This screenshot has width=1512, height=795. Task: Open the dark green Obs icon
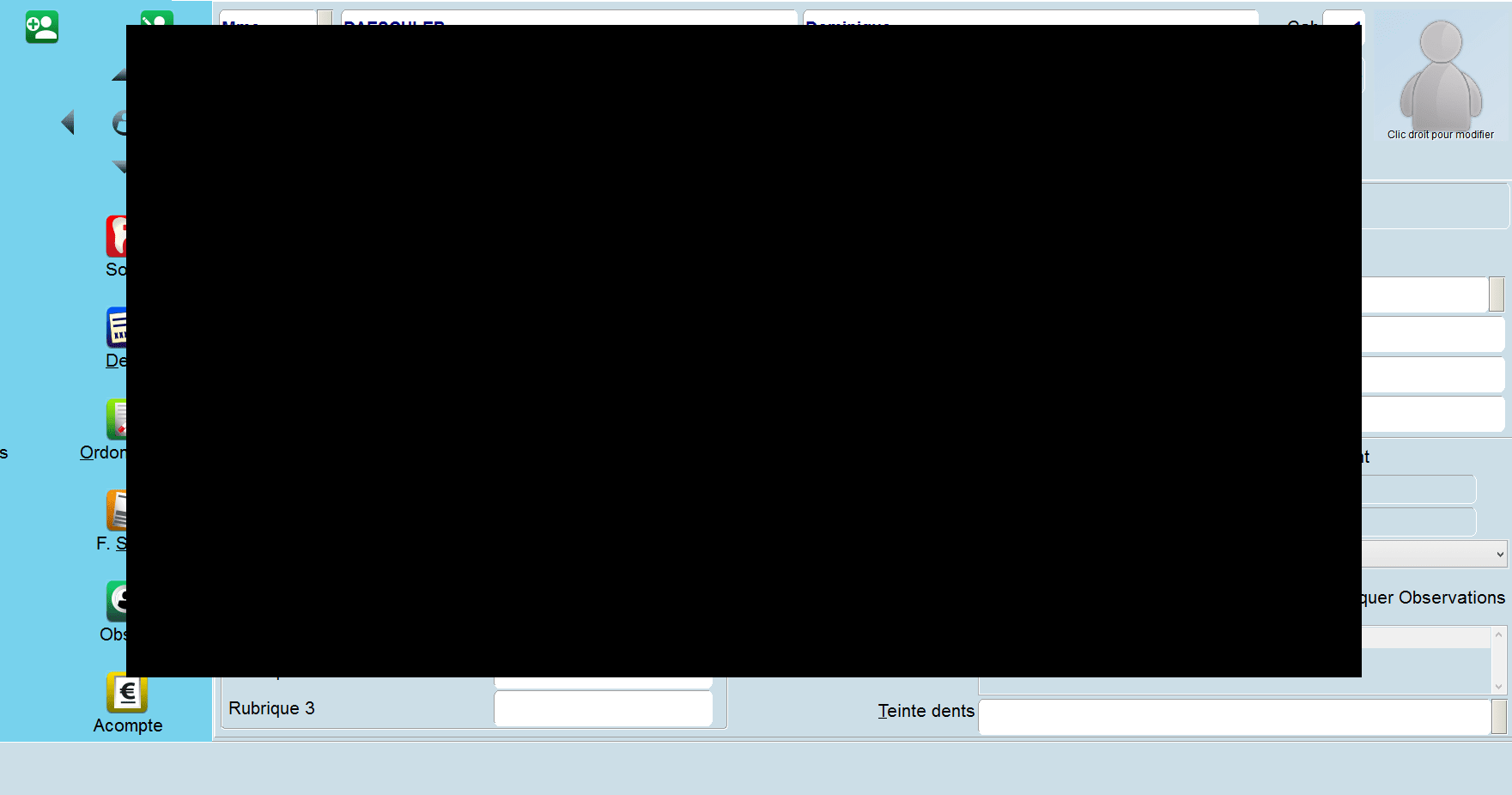(x=117, y=601)
